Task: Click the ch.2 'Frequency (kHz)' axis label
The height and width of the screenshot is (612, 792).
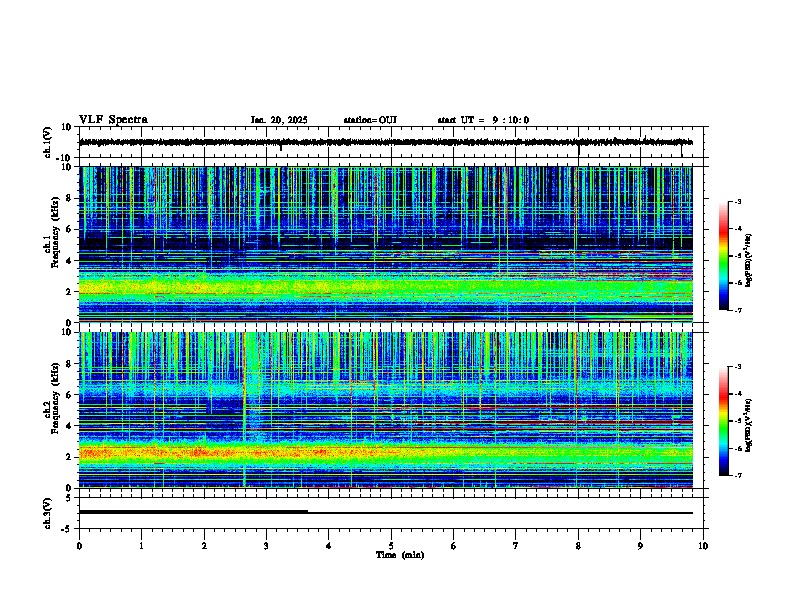Action: (x=55, y=397)
